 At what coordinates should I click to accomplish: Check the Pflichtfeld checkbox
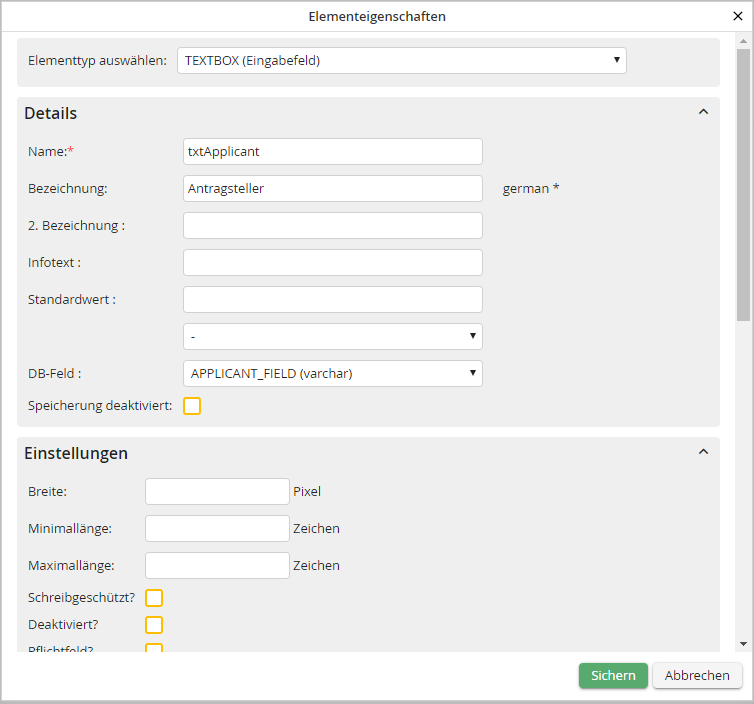coord(154,649)
